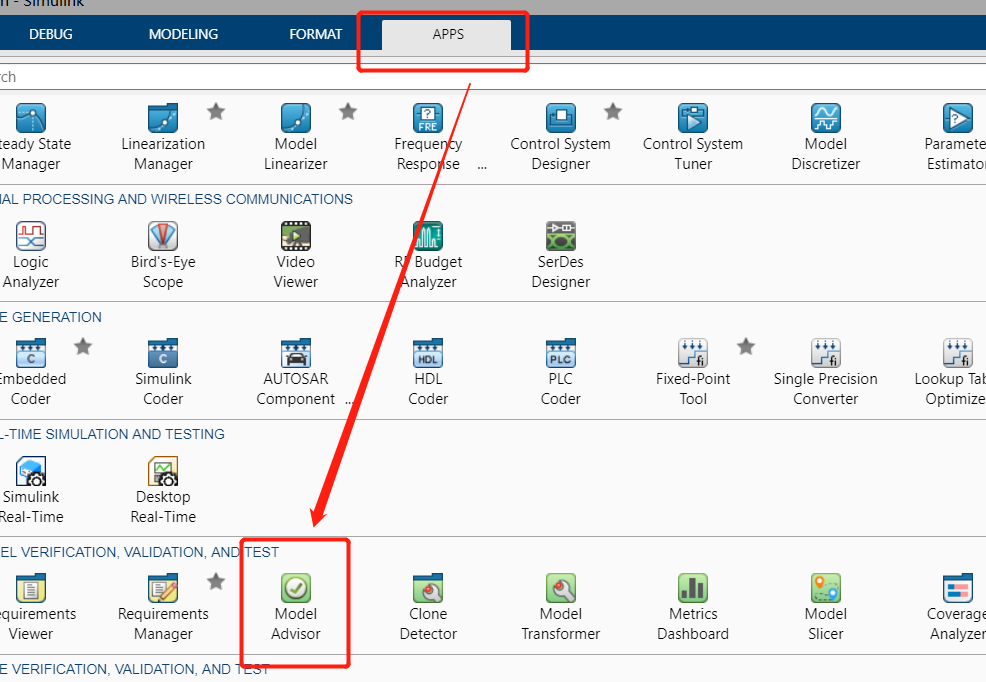Launch Requirements Manager
This screenshot has width=986, height=682.
pyautogui.click(x=163, y=607)
